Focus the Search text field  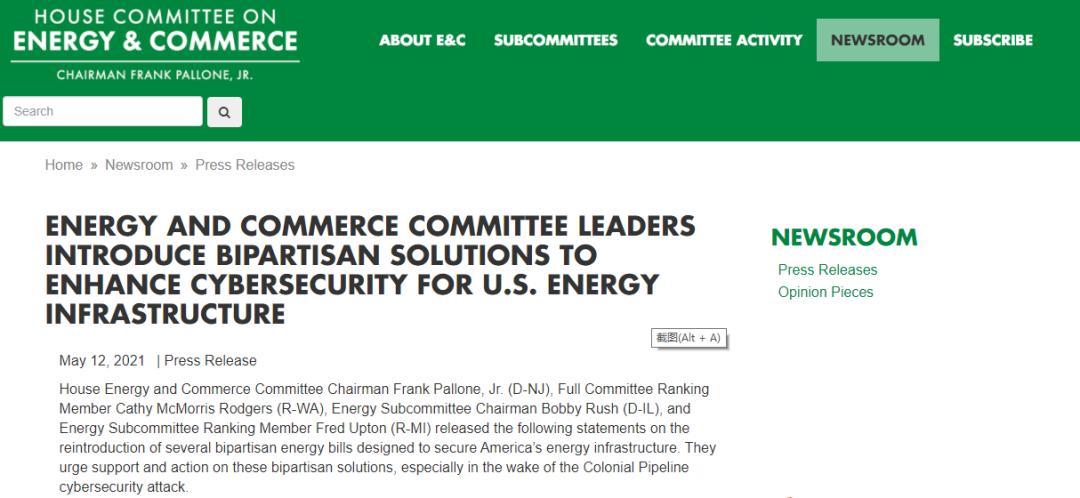pos(103,112)
